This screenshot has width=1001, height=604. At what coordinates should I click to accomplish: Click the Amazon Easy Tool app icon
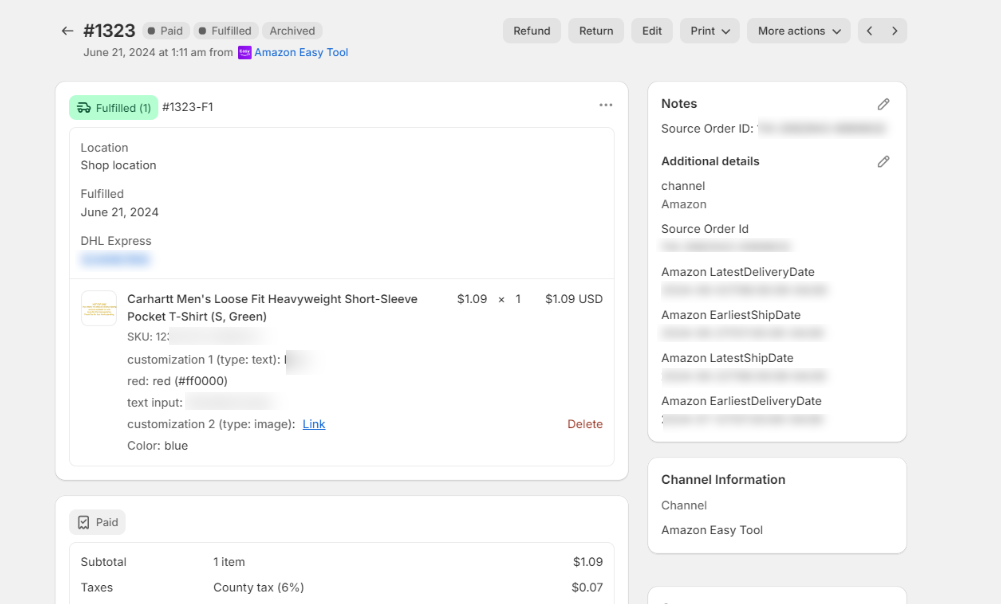click(x=245, y=52)
